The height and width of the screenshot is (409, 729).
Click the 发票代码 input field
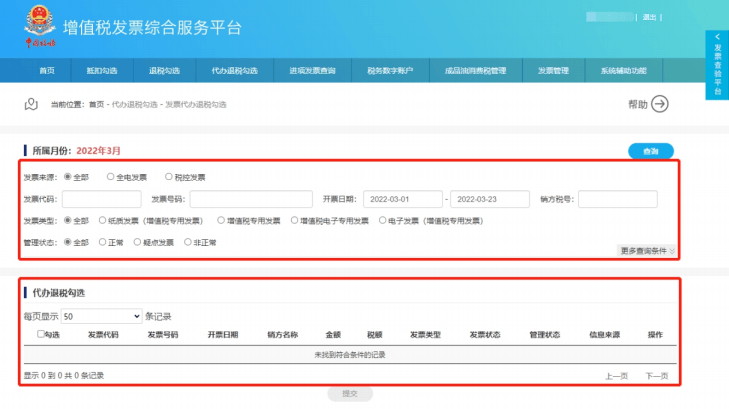click(102, 199)
